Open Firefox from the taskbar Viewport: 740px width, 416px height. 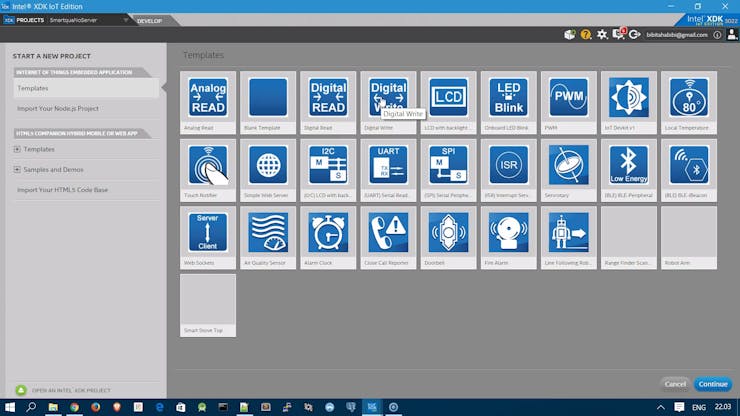95,407
